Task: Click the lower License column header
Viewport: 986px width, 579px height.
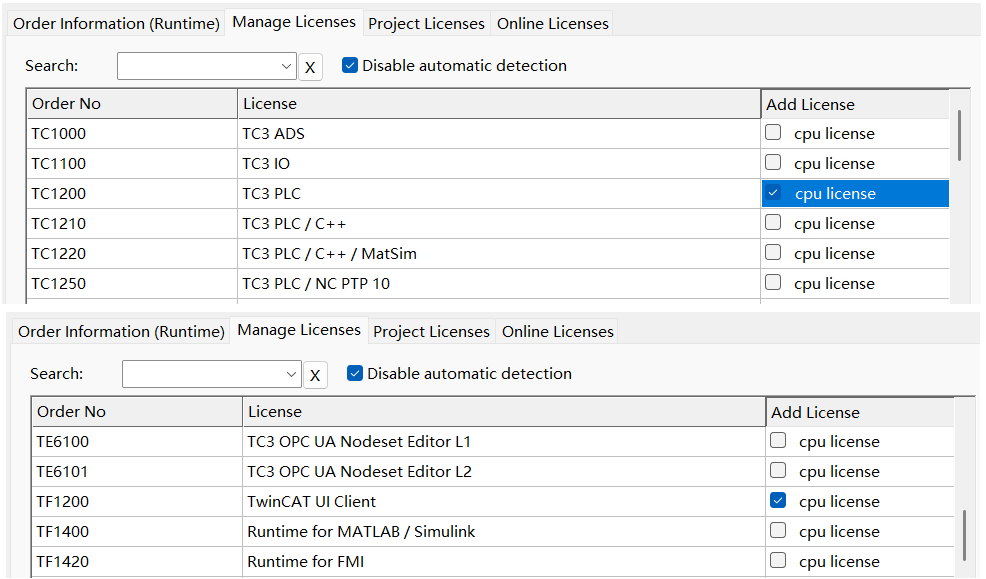Action: coord(504,412)
